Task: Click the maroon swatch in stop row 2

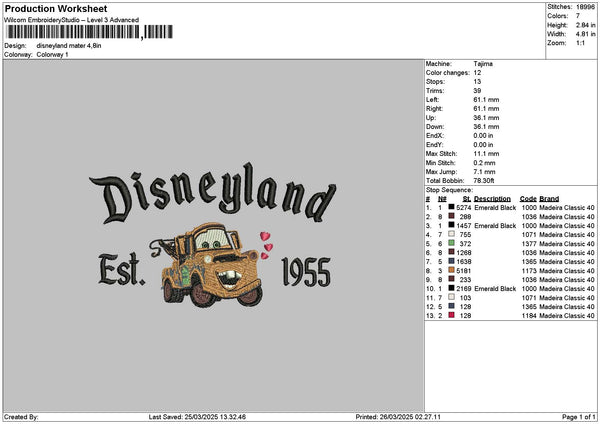Action: (452, 216)
